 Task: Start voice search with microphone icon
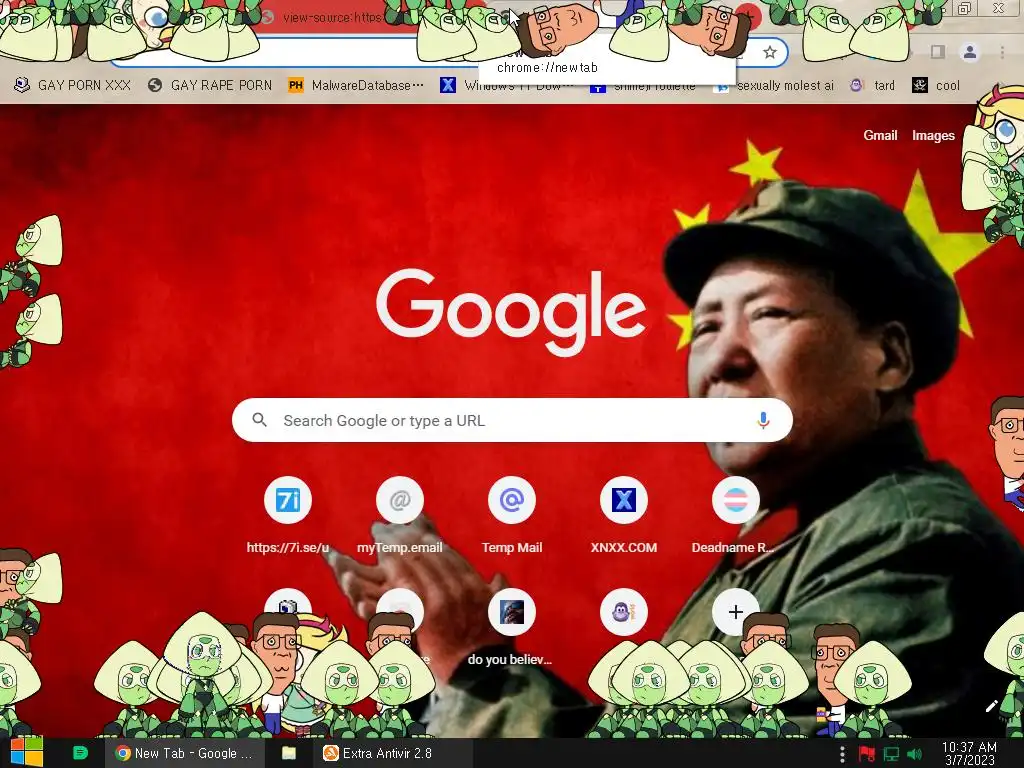click(763, 420)
